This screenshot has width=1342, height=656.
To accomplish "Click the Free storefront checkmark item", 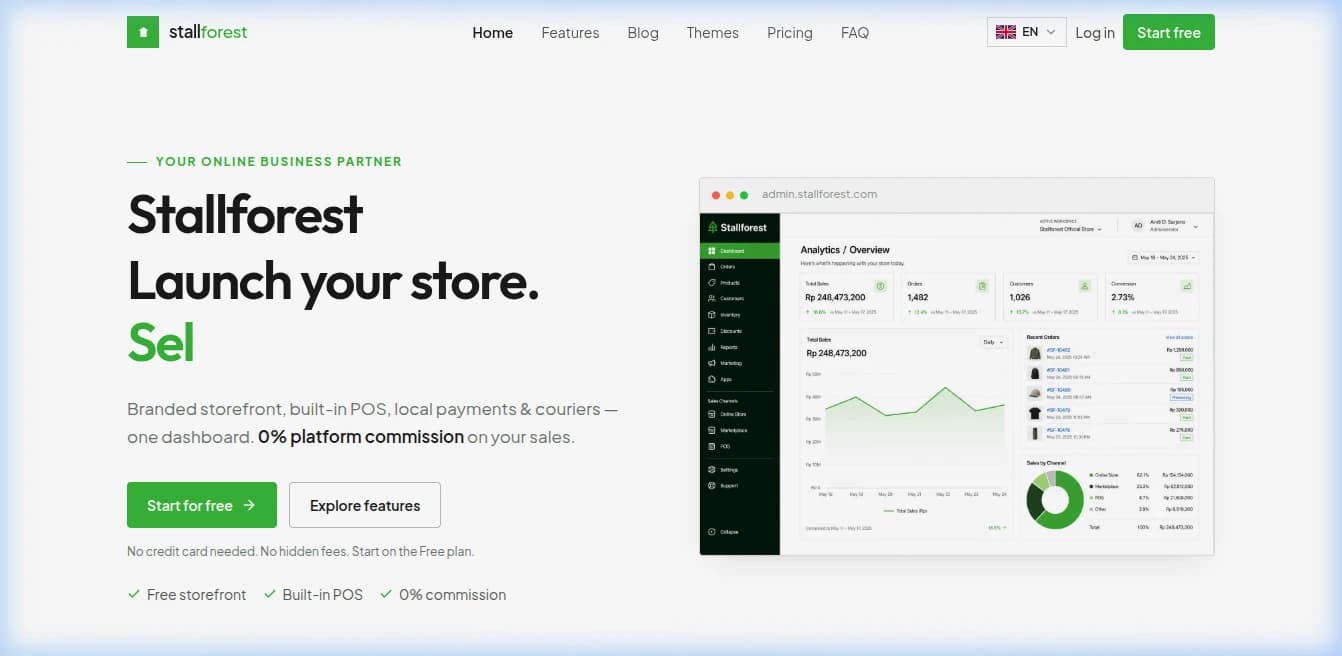I will pyautogui.click(x=187, y=594).
